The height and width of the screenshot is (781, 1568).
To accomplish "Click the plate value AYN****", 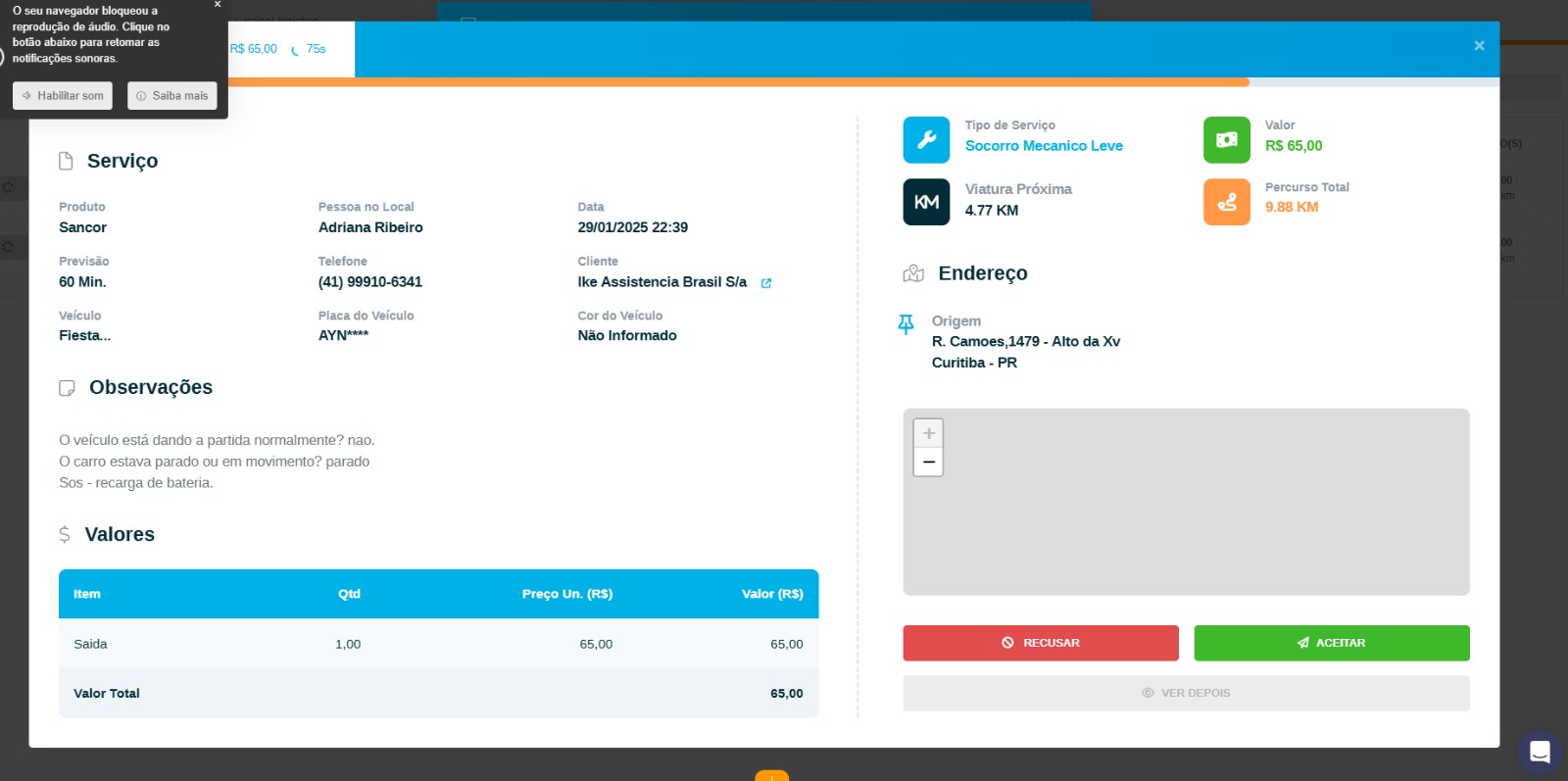I will (344, 335).
